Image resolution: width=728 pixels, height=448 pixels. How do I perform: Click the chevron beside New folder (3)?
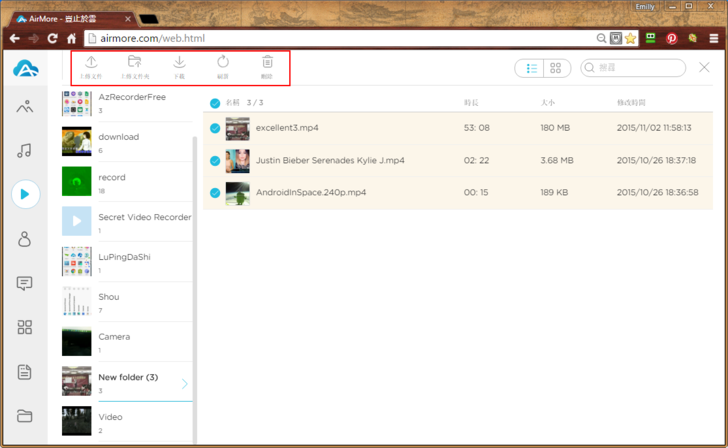pyautogui.click(x=185, y=384)
